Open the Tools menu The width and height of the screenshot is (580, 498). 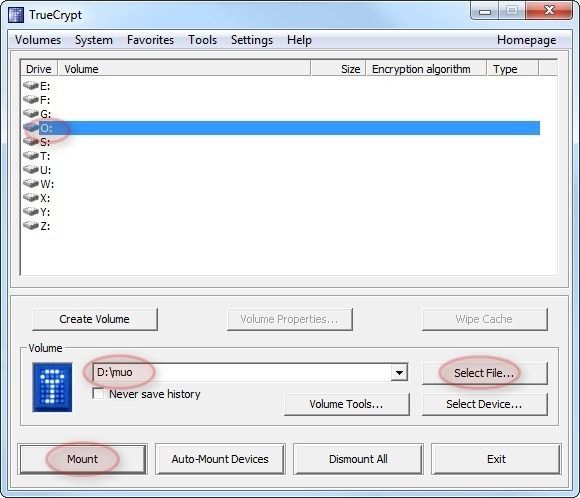202,40
